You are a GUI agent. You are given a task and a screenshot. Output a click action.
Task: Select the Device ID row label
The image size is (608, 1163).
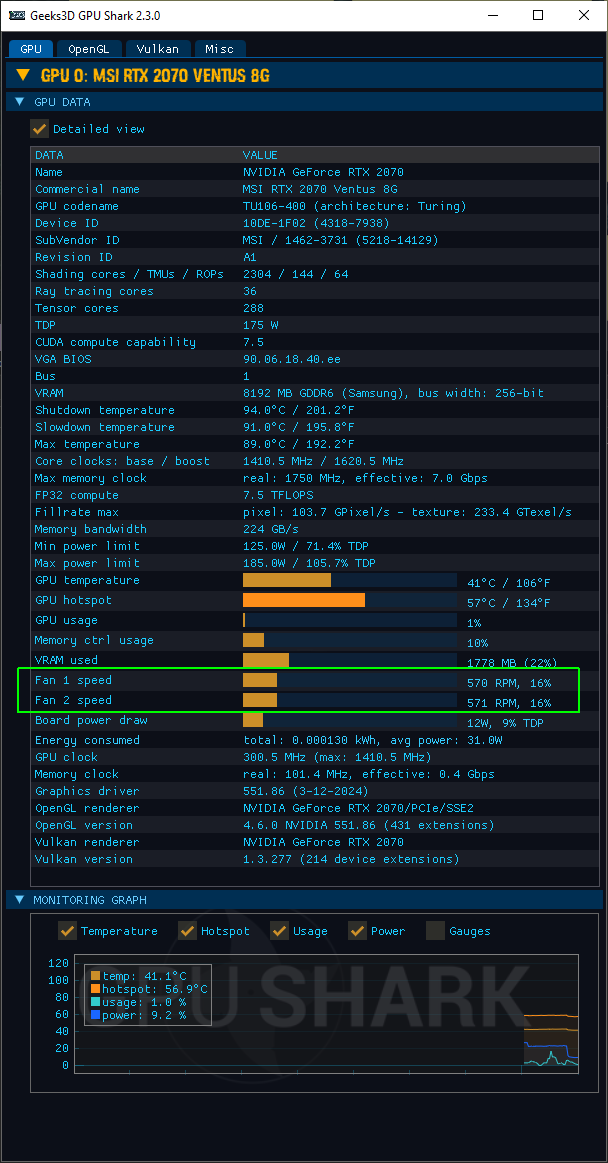(x=67, y=223)
